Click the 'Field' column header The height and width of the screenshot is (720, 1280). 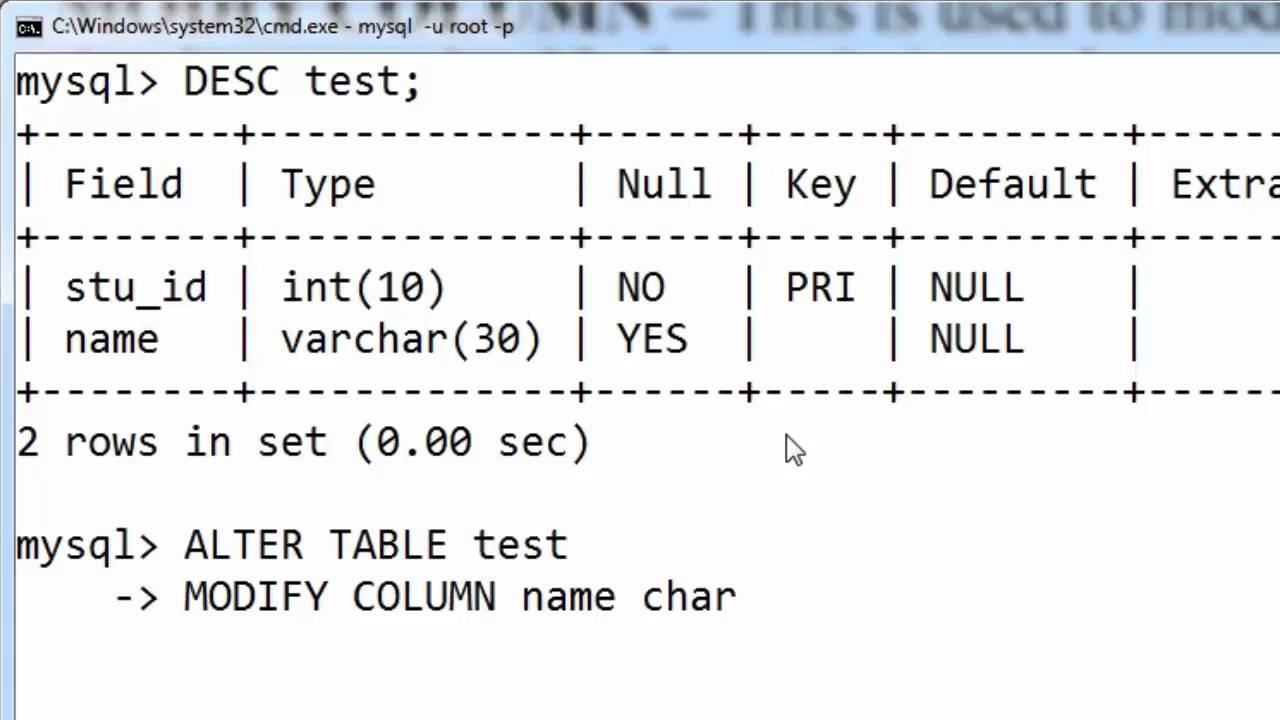[124, 185]
